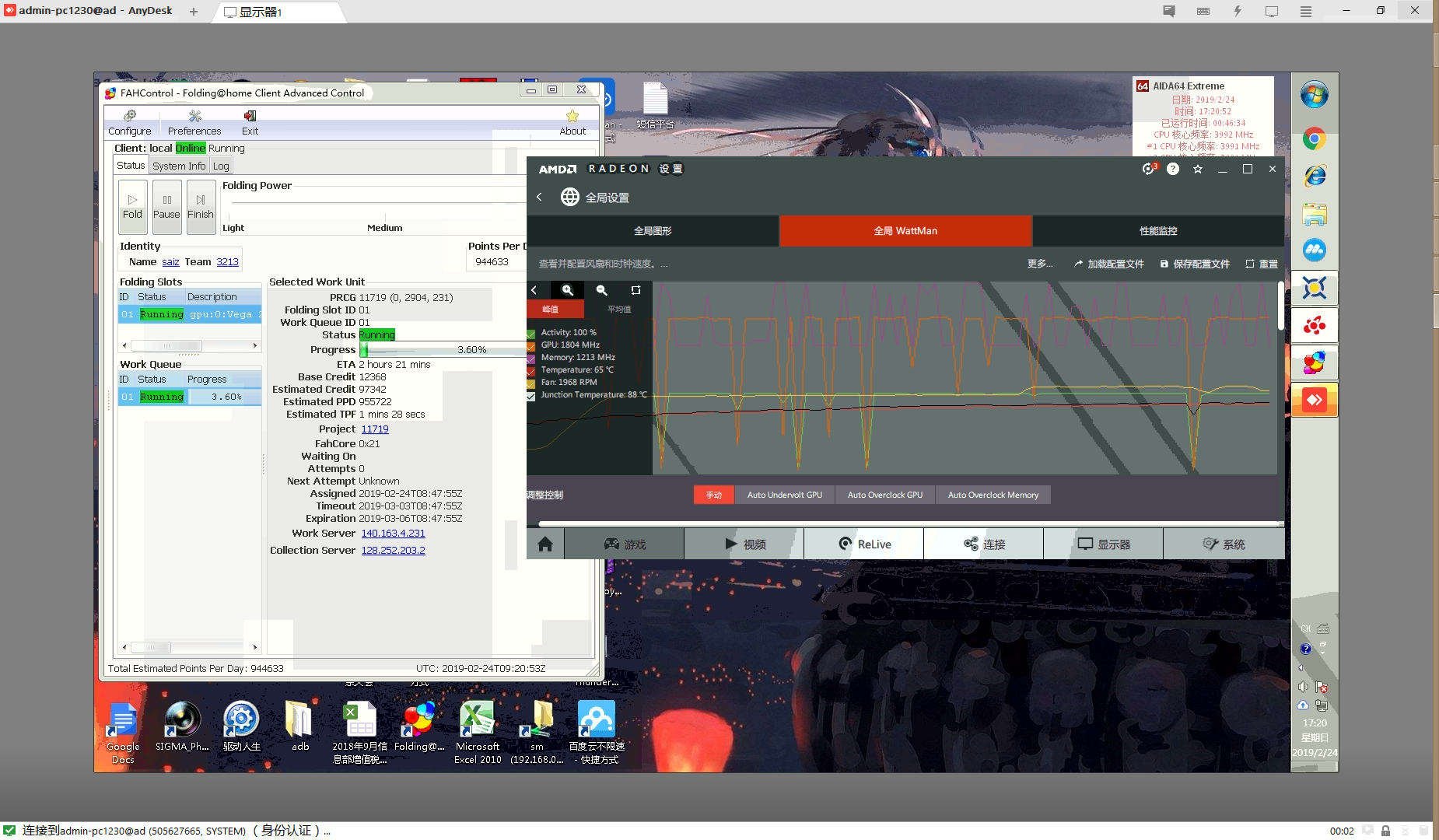1439x840 pixels.
Task: Open AnyDesk actions lightning icon
Action: 1238,11
